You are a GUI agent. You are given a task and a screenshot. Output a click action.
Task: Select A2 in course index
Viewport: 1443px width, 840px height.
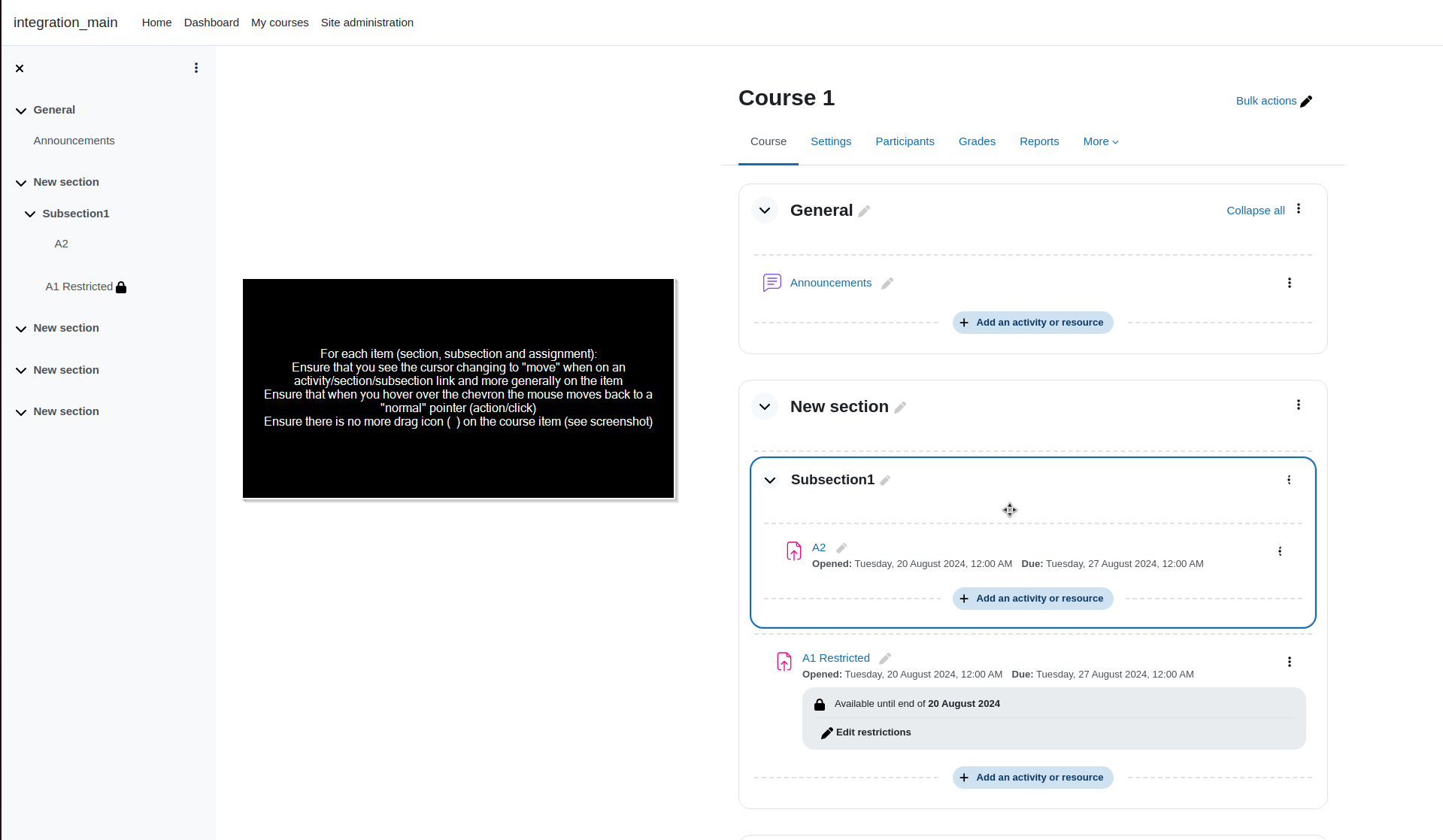click(61, 244)
